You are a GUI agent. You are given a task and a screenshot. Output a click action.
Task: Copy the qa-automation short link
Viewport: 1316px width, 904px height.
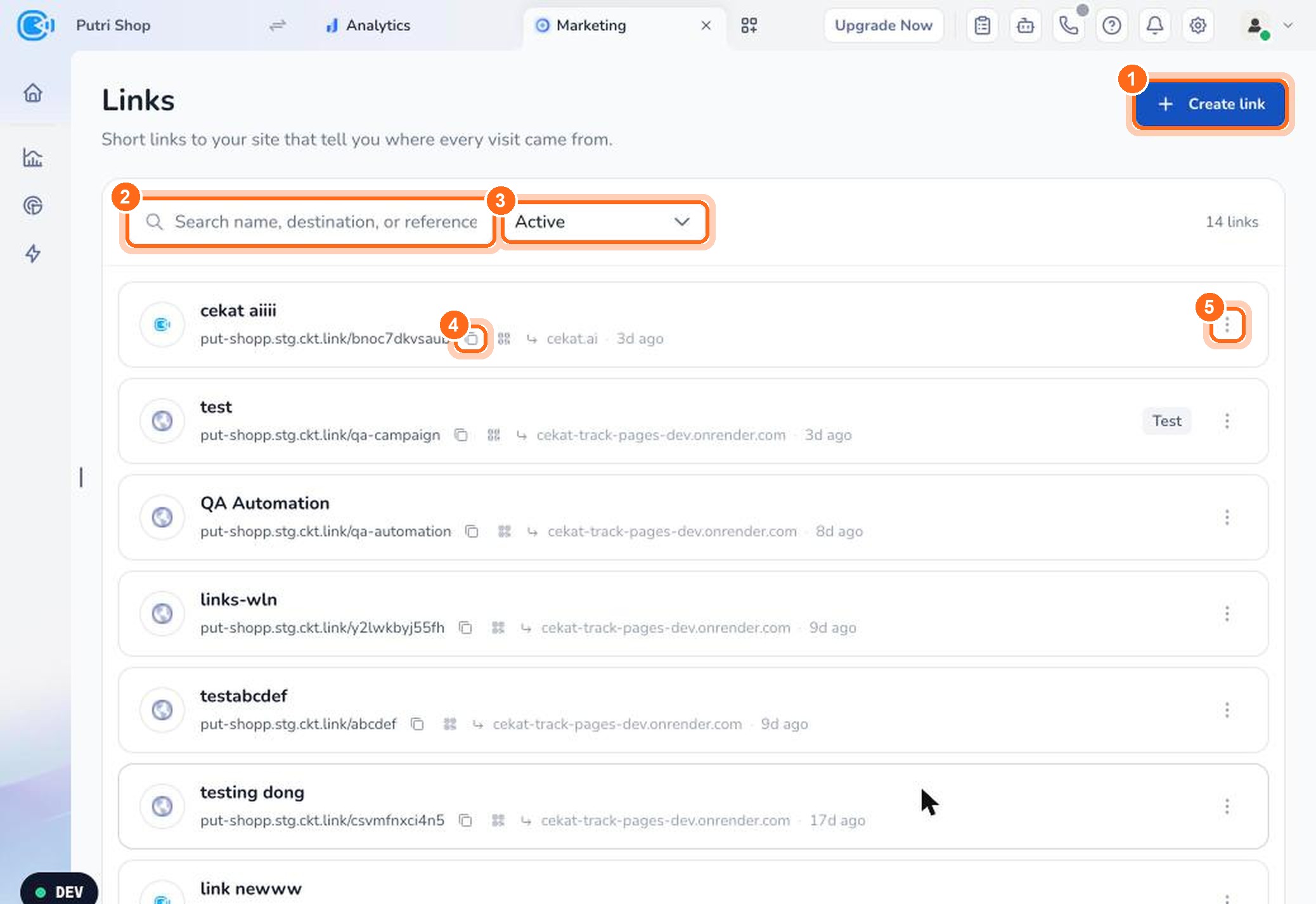click(x=471, y=531)
